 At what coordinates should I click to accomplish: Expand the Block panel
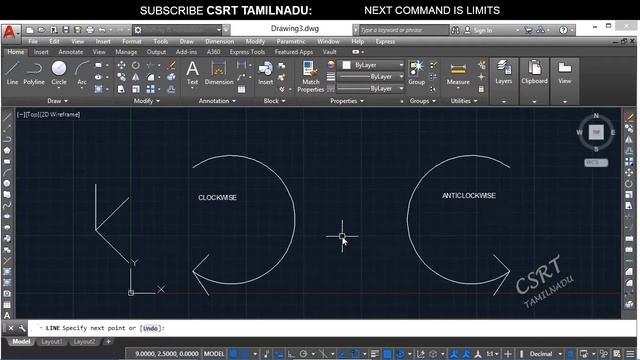[x=274, y=101]
